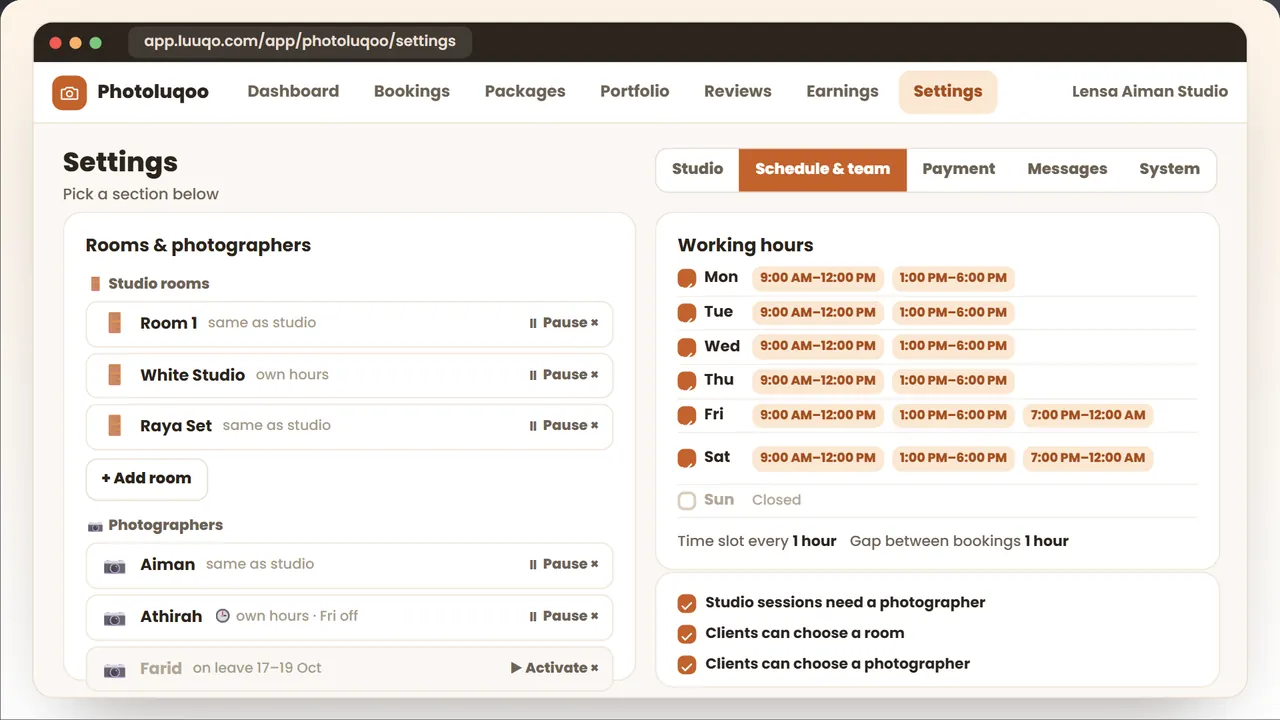Uncheck Clients can choose a photographer
The image size is (1280, 720).
[x=687, y=664]
